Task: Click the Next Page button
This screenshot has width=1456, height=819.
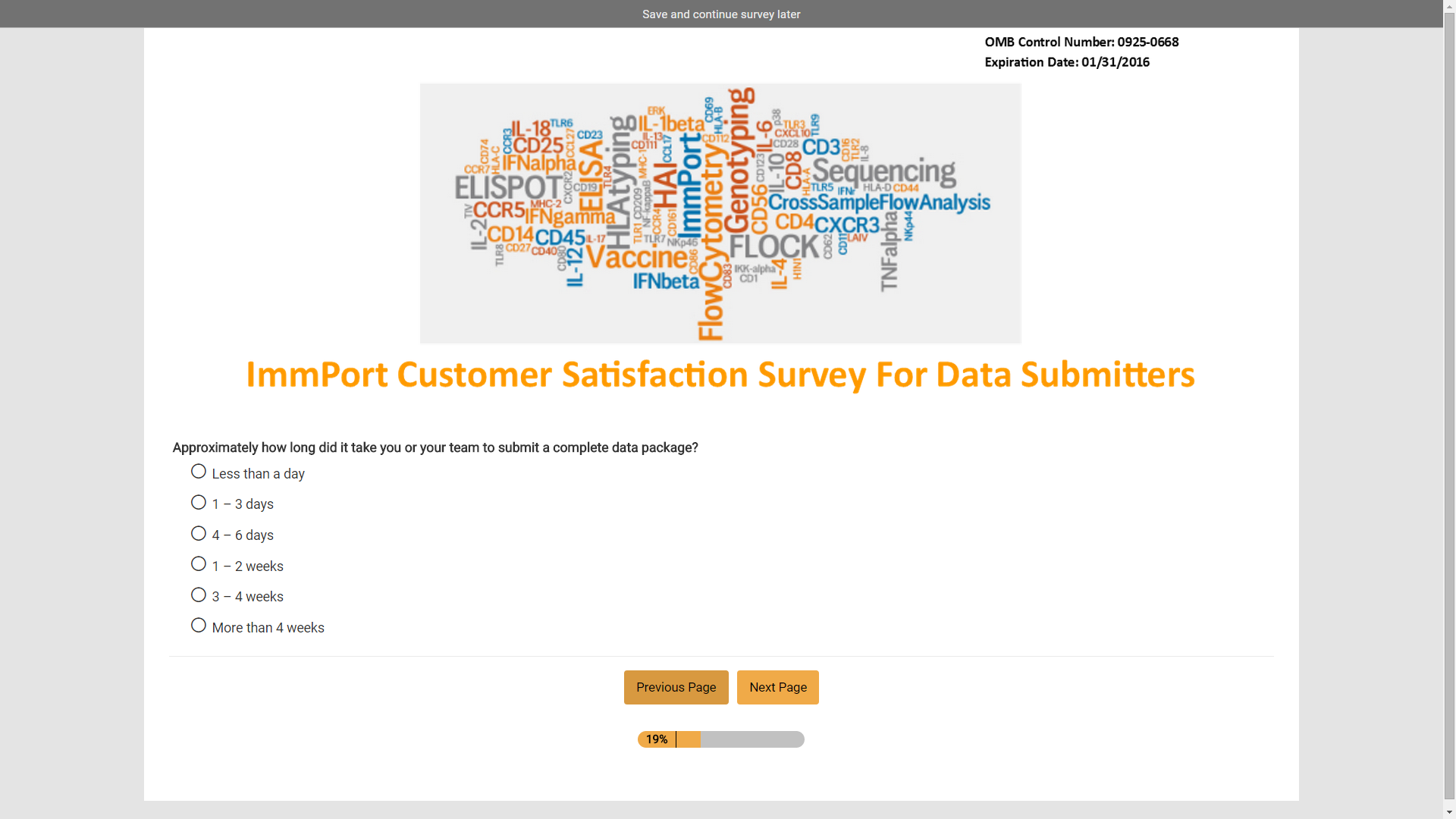Action: pos(777,687)
